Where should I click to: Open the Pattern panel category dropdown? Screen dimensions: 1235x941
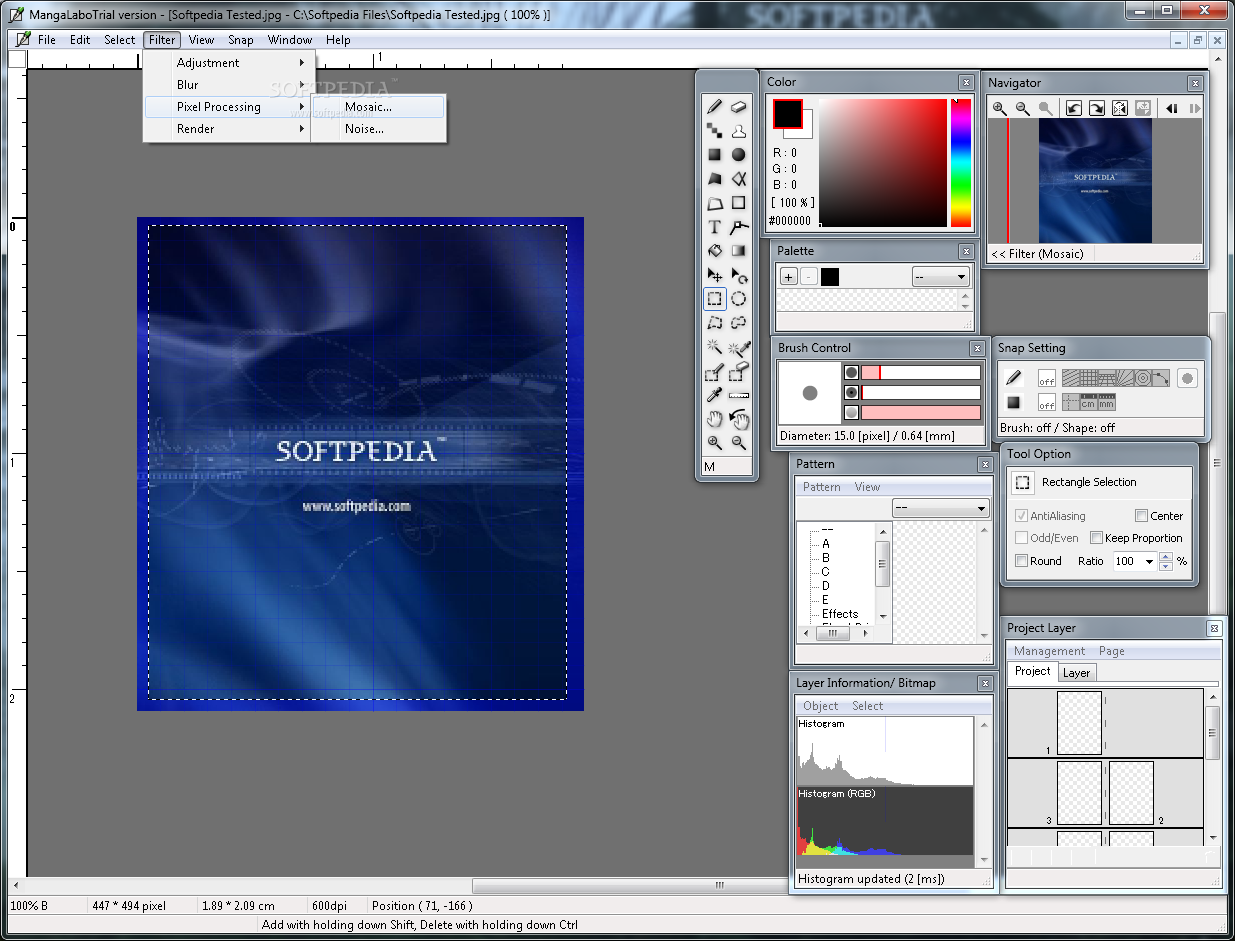click(940, 508)
